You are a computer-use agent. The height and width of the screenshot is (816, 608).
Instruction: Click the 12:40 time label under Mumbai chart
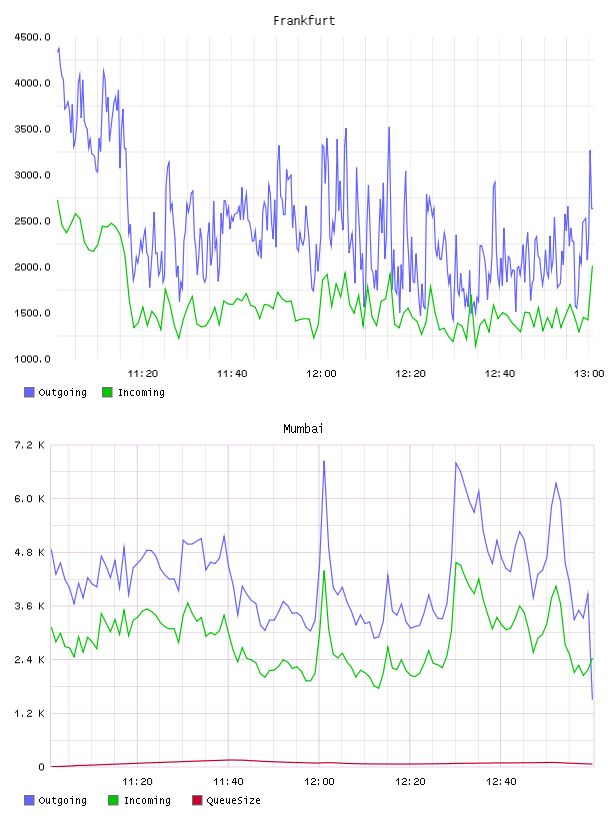pyautogui.click(x=501, y=782)
